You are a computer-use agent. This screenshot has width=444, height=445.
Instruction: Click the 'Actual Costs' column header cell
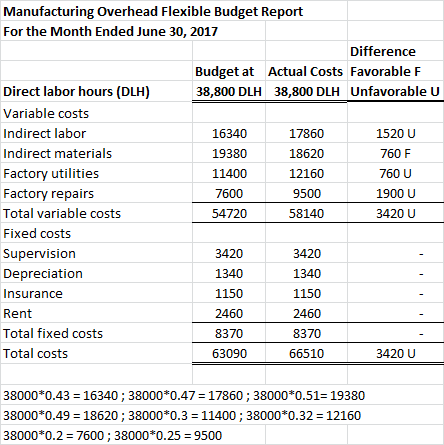coord(306,71)
